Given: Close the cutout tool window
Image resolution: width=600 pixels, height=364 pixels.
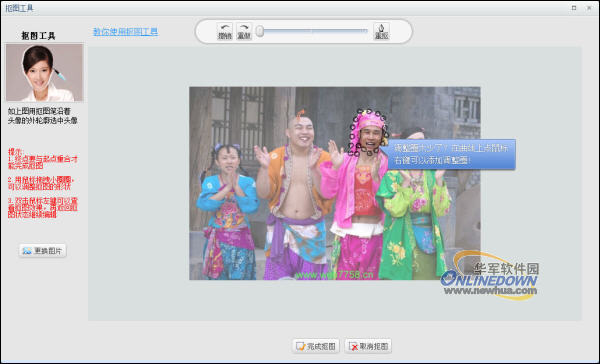Looking at the screenshot, I should pyautogui.click(x=589, y=8).
